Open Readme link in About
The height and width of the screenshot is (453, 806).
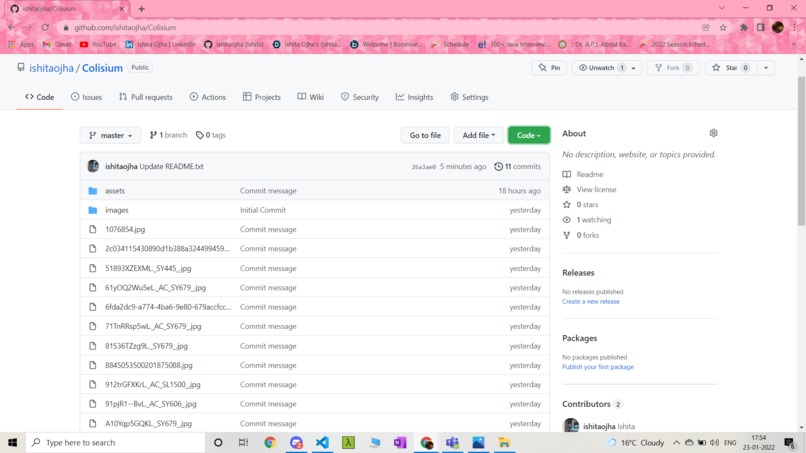tap(590, 174)
